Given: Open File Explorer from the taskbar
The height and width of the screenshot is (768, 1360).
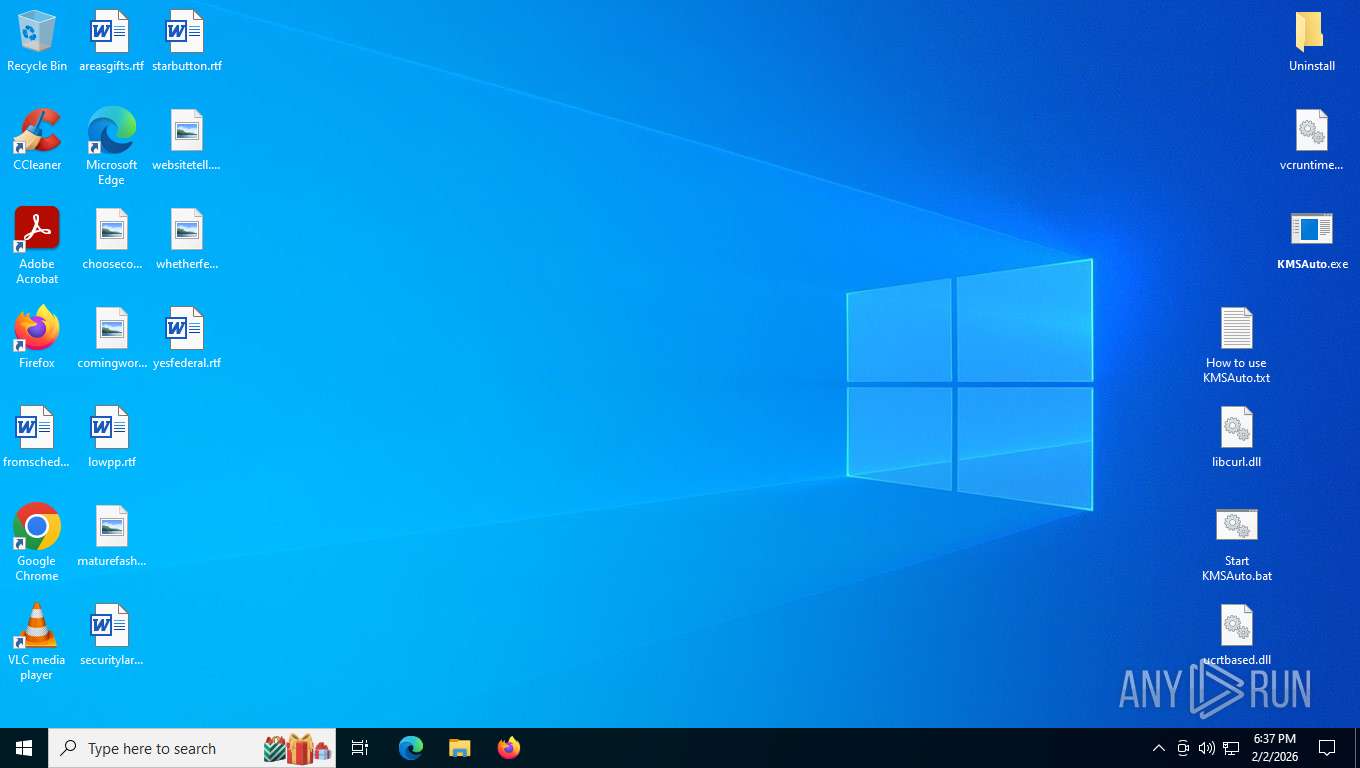Looking at the screenshot, I should coord(460,748).
